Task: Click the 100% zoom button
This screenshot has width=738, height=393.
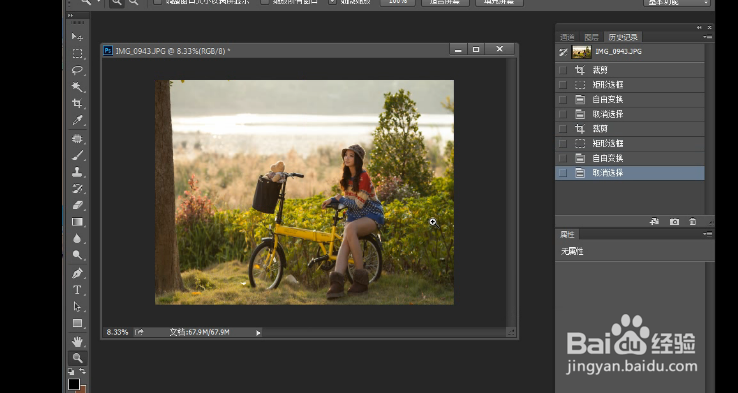Action: (x=397, y=2)
